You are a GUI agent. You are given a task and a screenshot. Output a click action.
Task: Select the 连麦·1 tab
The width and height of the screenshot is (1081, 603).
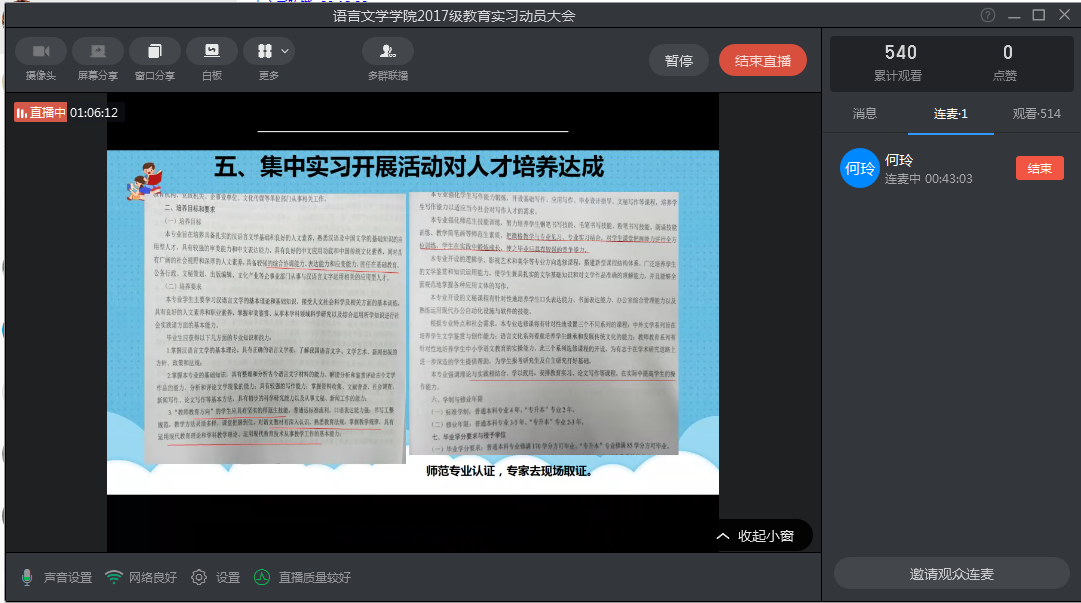[x=950, y=114]
